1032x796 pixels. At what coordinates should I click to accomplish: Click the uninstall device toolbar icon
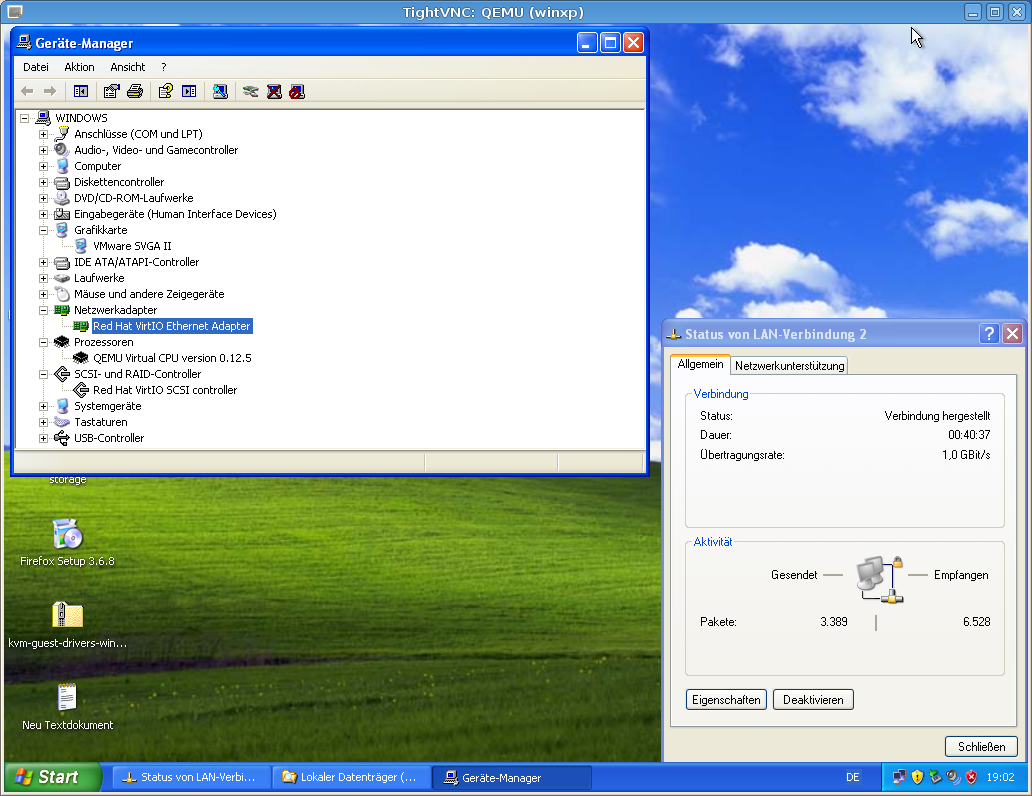click(274, 92)
